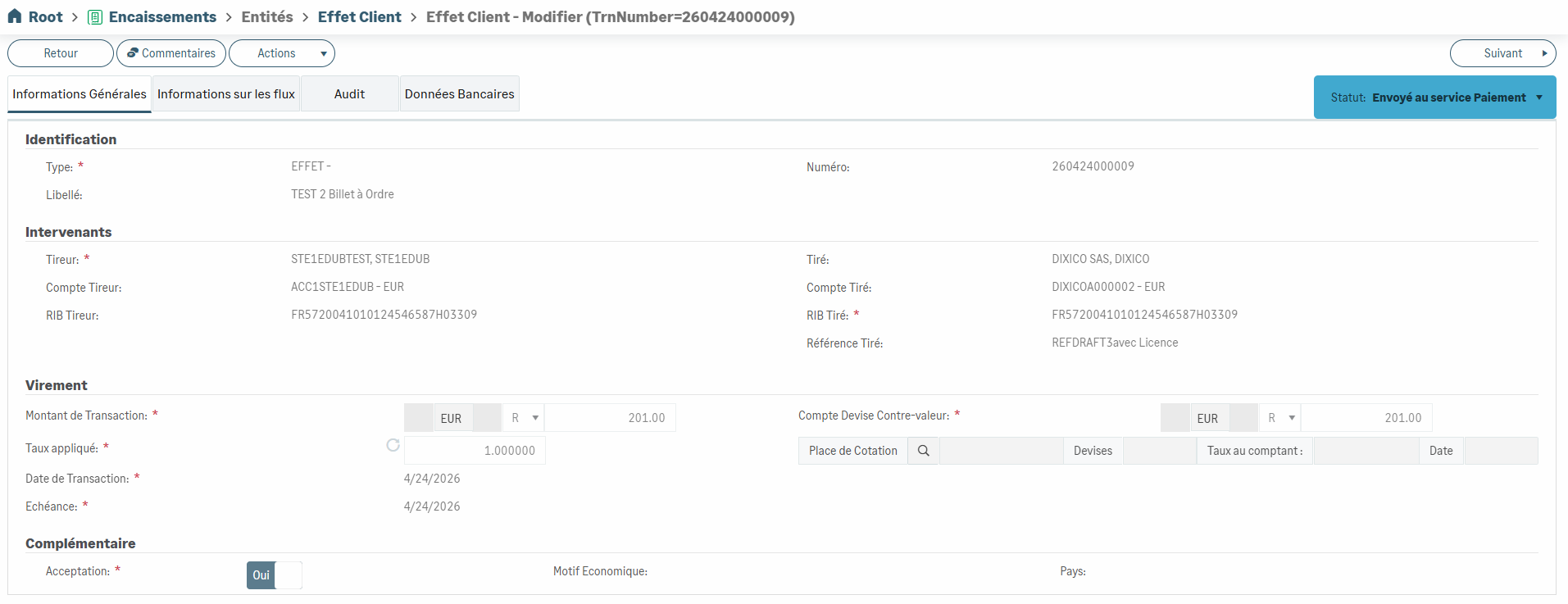Select the Données Bancaires tab
The width and height of the screenshot is (1568, 604).
coord(460,94)
